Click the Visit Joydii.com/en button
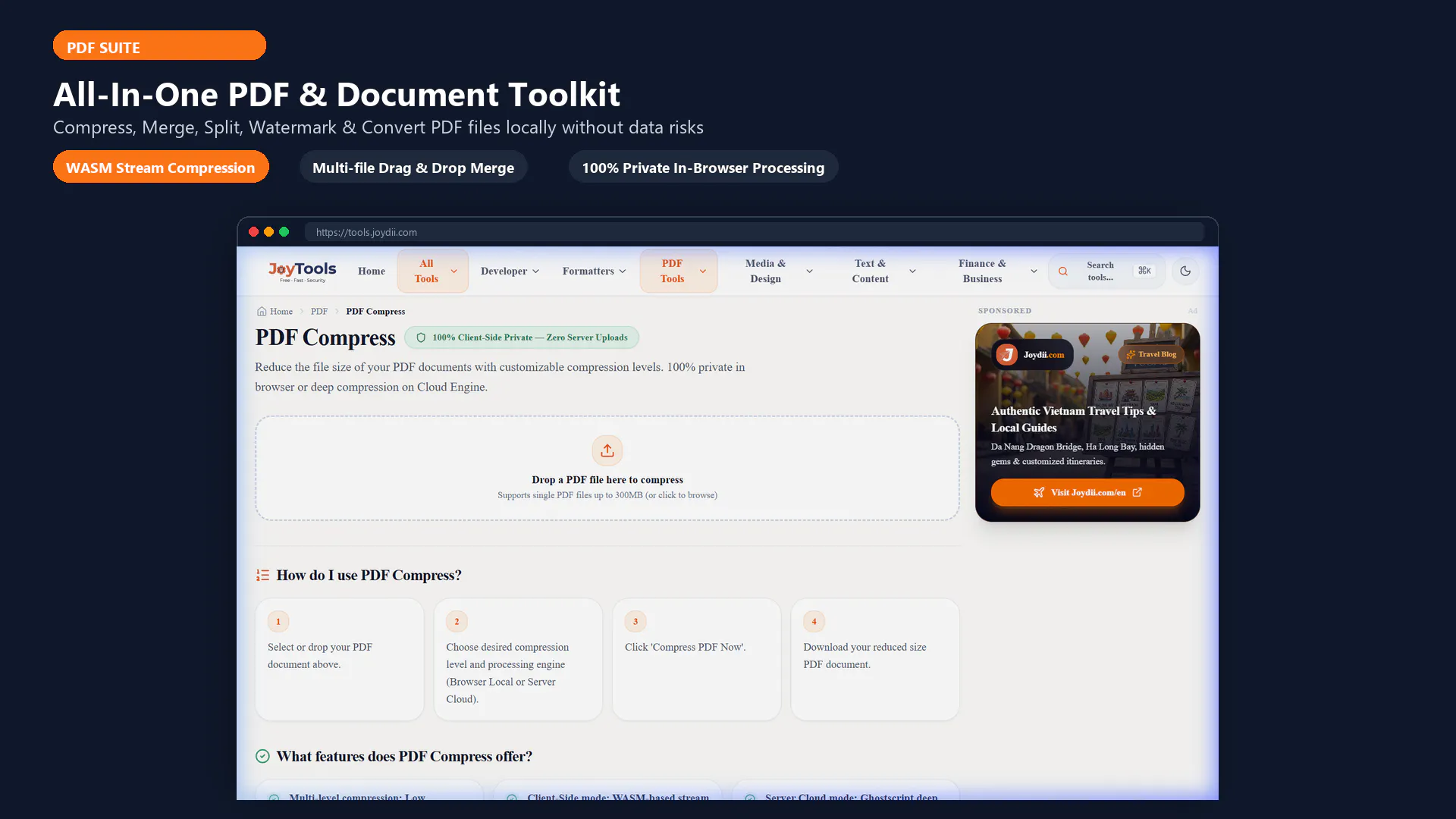This screenshot has height=819, width=1456. tap(1087, 493)
